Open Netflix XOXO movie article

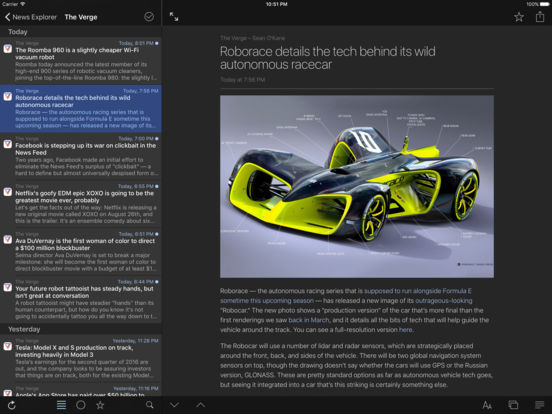[x=81, y=204]
